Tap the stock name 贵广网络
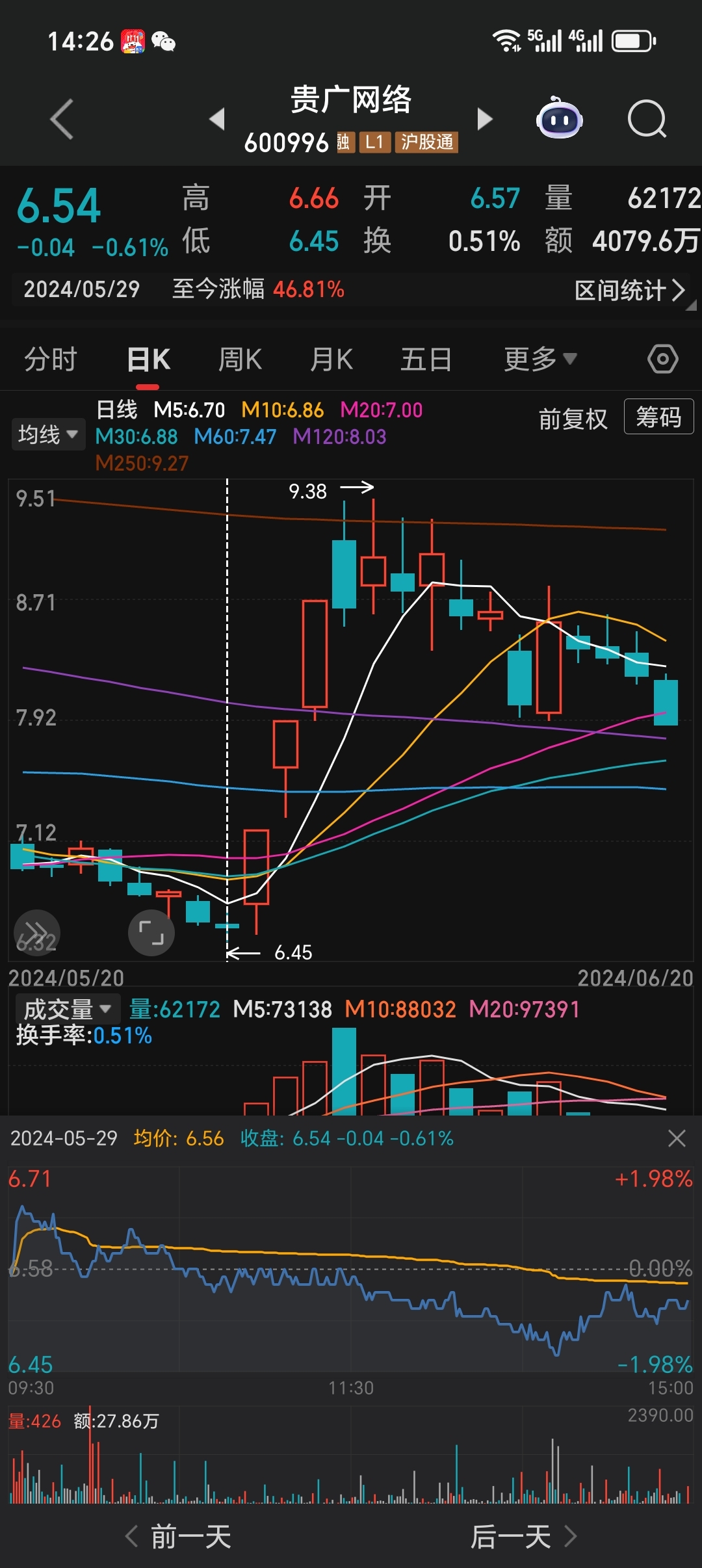Image resolution: width=702 pixels, height=1568 pixels. point(351,99)
